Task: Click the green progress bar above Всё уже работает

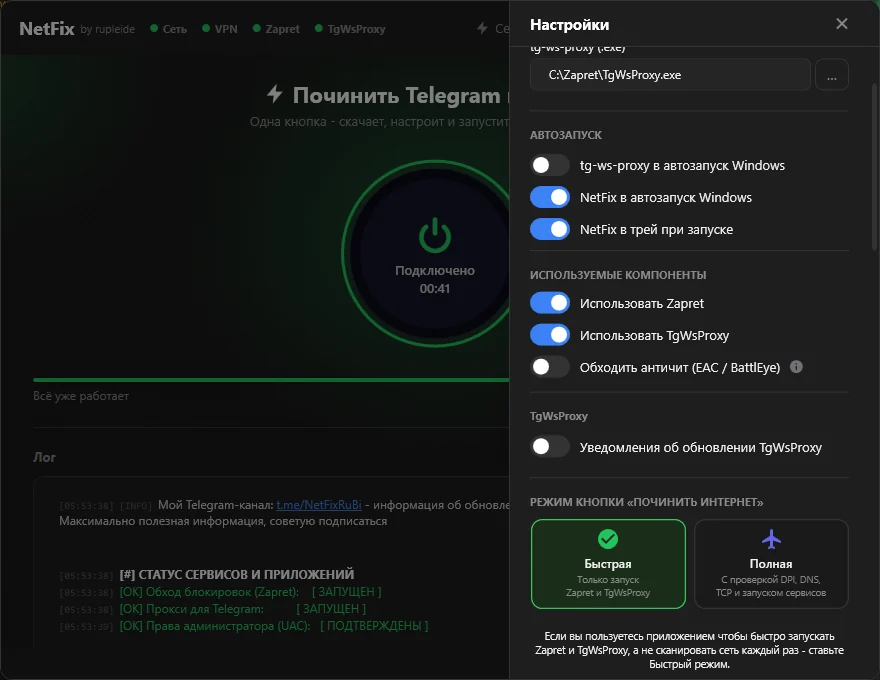Action: click(x=271, y=380)
